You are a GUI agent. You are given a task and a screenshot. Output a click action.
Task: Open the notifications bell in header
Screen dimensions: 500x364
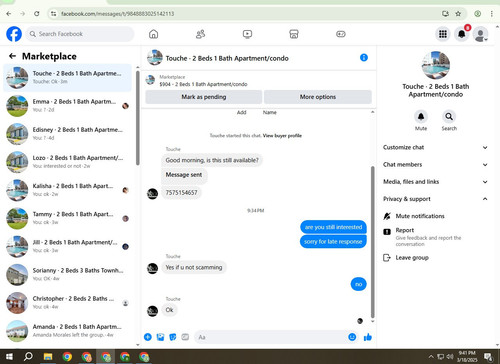[462, 34]
